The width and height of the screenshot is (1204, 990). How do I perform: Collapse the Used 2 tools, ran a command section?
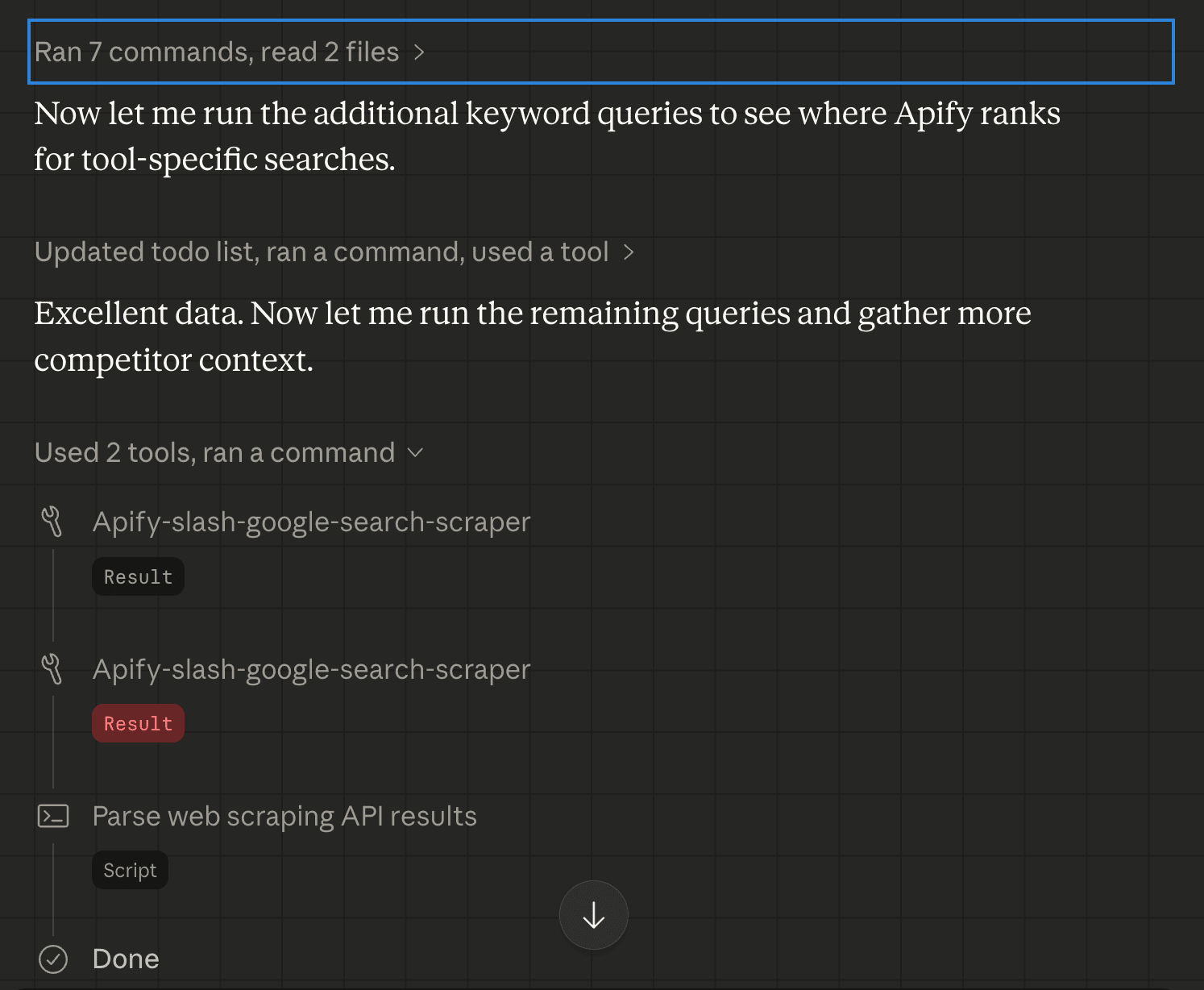[x=416, y=452]
